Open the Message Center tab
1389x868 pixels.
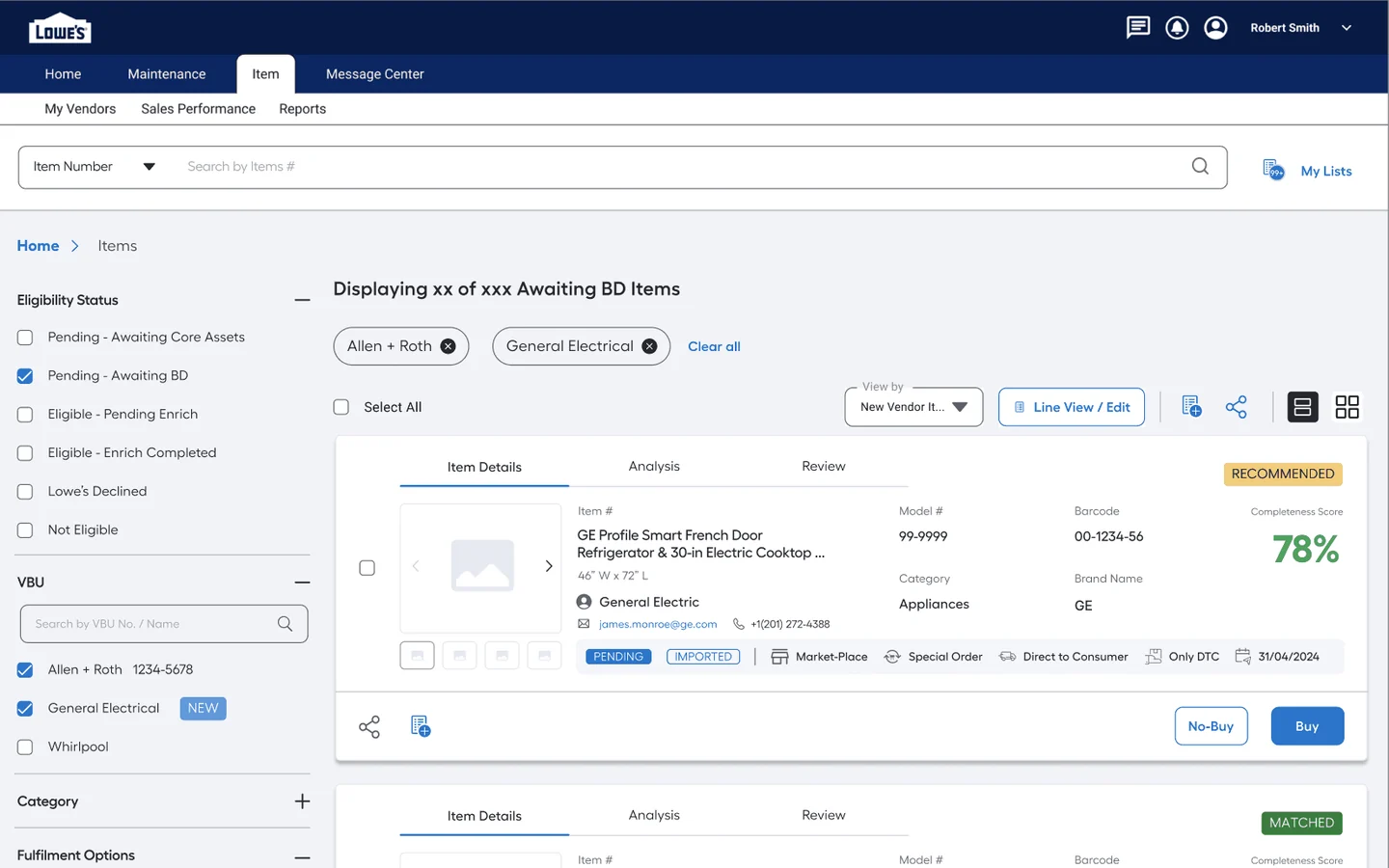[374, 74]
